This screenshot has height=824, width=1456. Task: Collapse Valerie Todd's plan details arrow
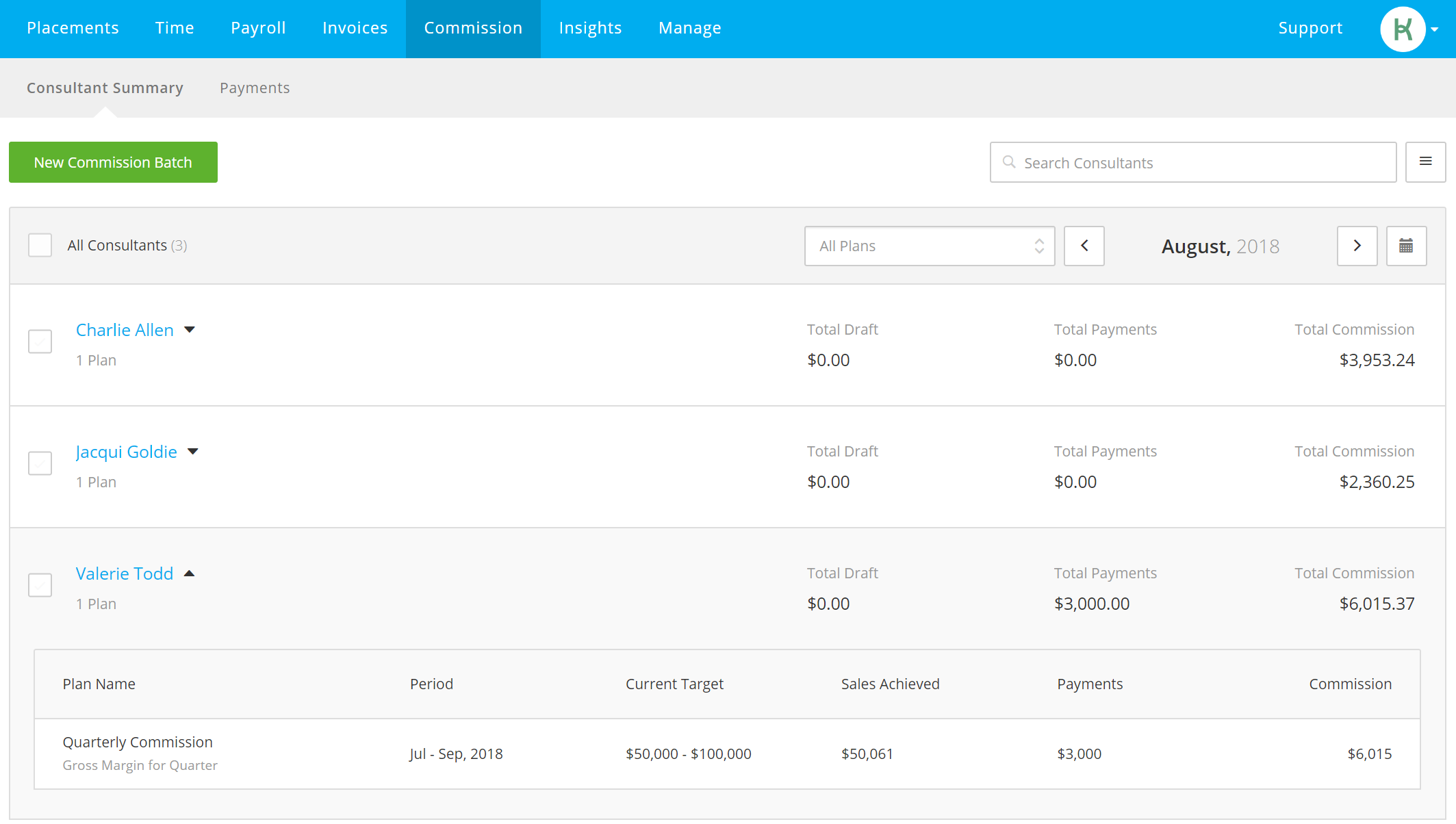190,574
